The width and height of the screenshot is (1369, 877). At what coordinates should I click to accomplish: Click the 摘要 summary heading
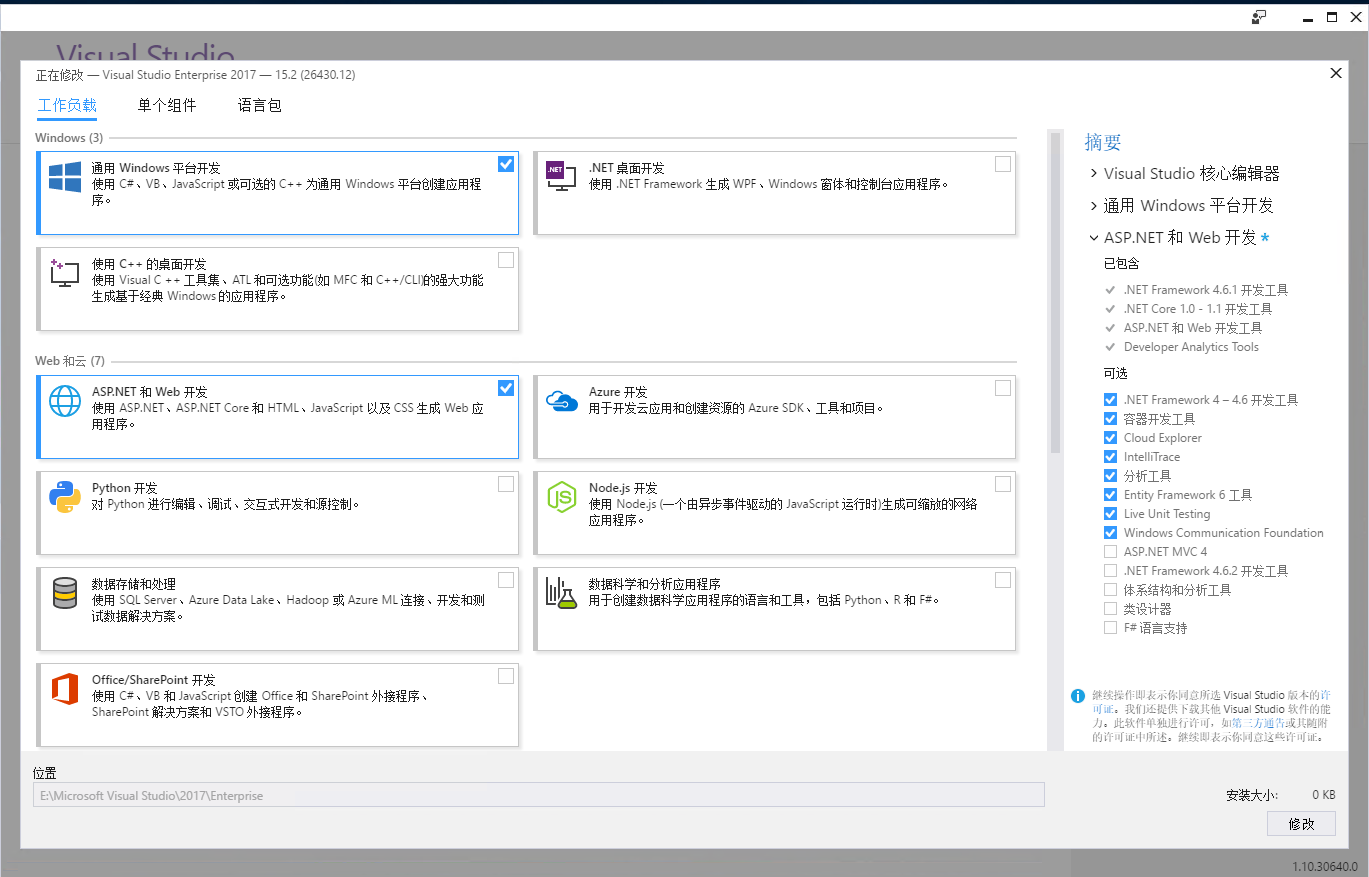pyautogui.click(x=1103, y=143)
